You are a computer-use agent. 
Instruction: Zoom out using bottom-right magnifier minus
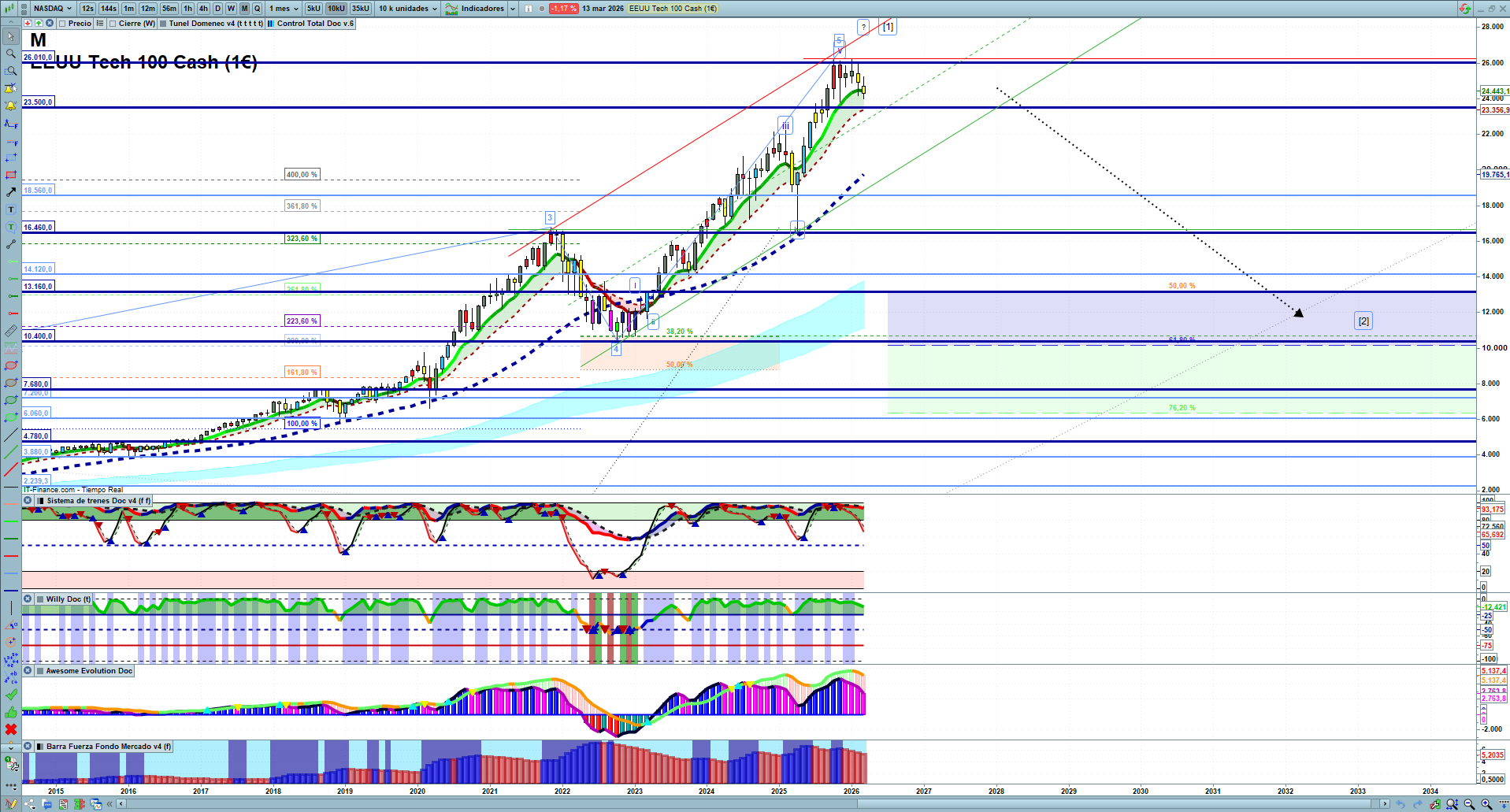click(x=1469, y=804)
